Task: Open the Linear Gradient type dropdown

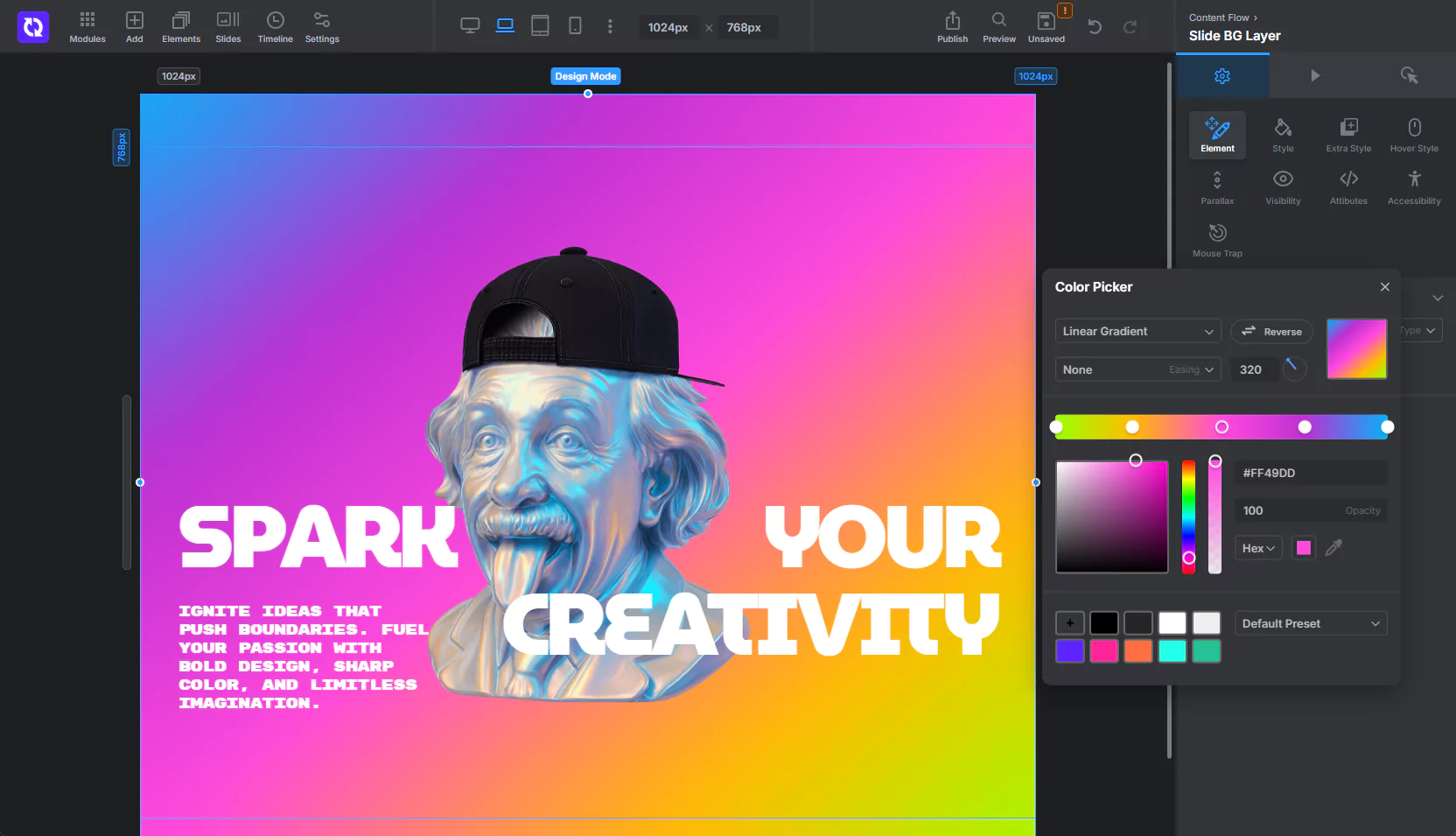Action: (1137, 332)
